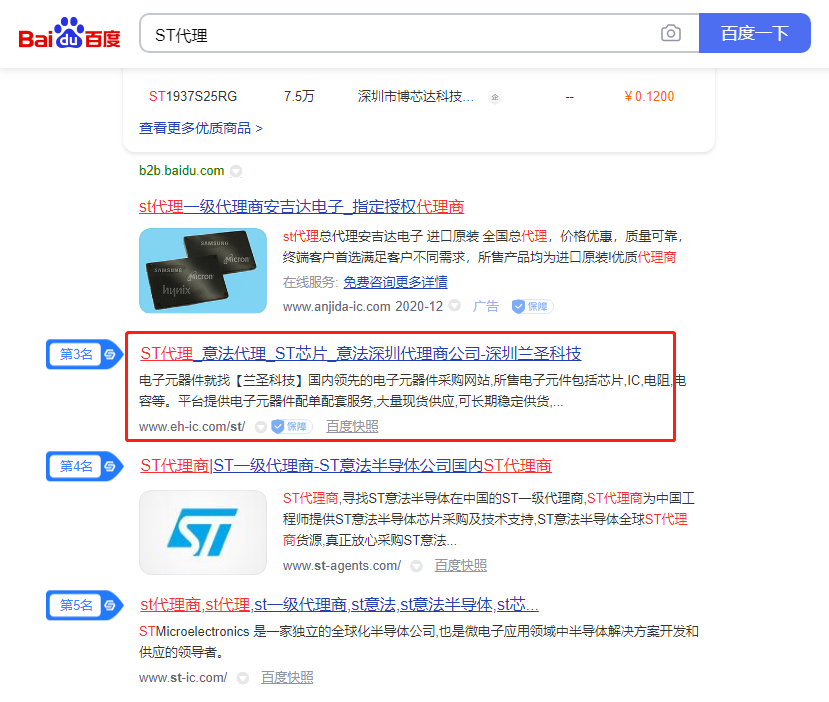Expand the dropdown arrow beside www.st-ic.com/
Image resolution: width=829 pixels, height=702 pixels.
pyautogui.click(x=243, y=678)
